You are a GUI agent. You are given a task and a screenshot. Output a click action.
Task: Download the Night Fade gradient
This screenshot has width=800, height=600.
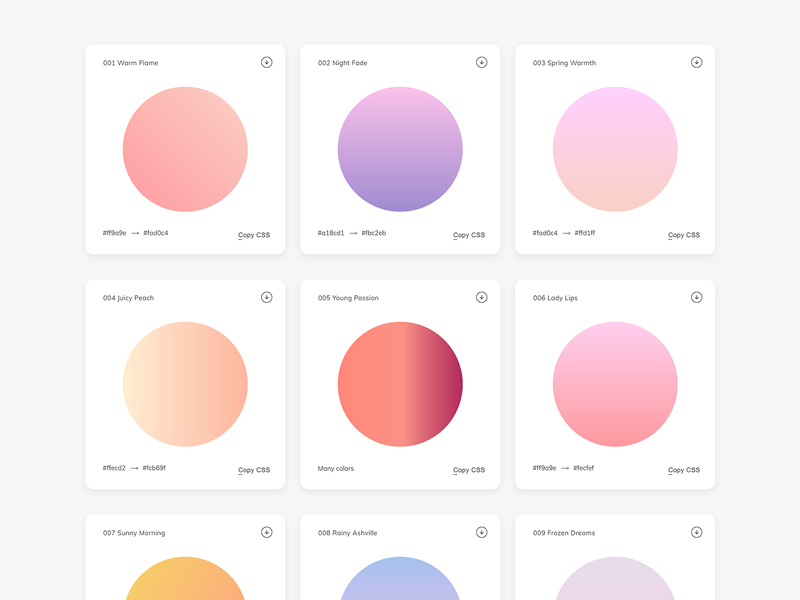[x=481, y=61]
